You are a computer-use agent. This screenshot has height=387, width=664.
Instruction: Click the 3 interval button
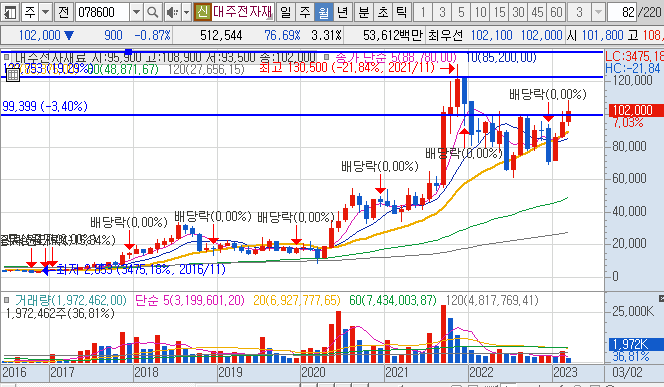click(x=442, y=12)
